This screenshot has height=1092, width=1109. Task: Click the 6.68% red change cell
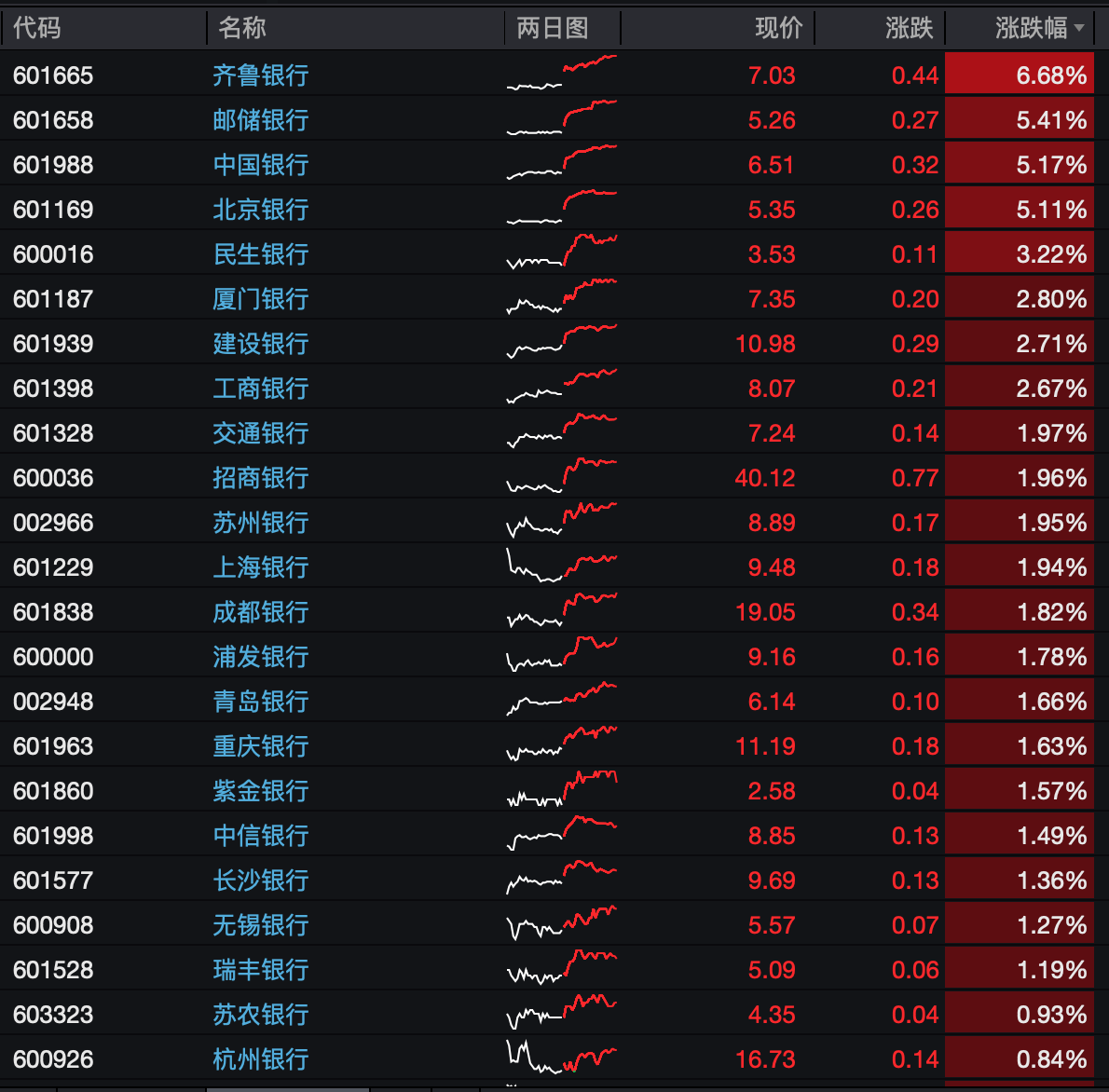(1020, 74)
